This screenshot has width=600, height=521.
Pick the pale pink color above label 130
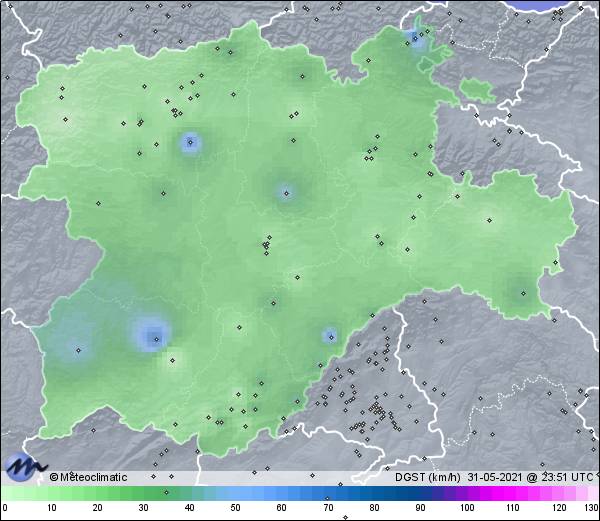pos(593,493)
